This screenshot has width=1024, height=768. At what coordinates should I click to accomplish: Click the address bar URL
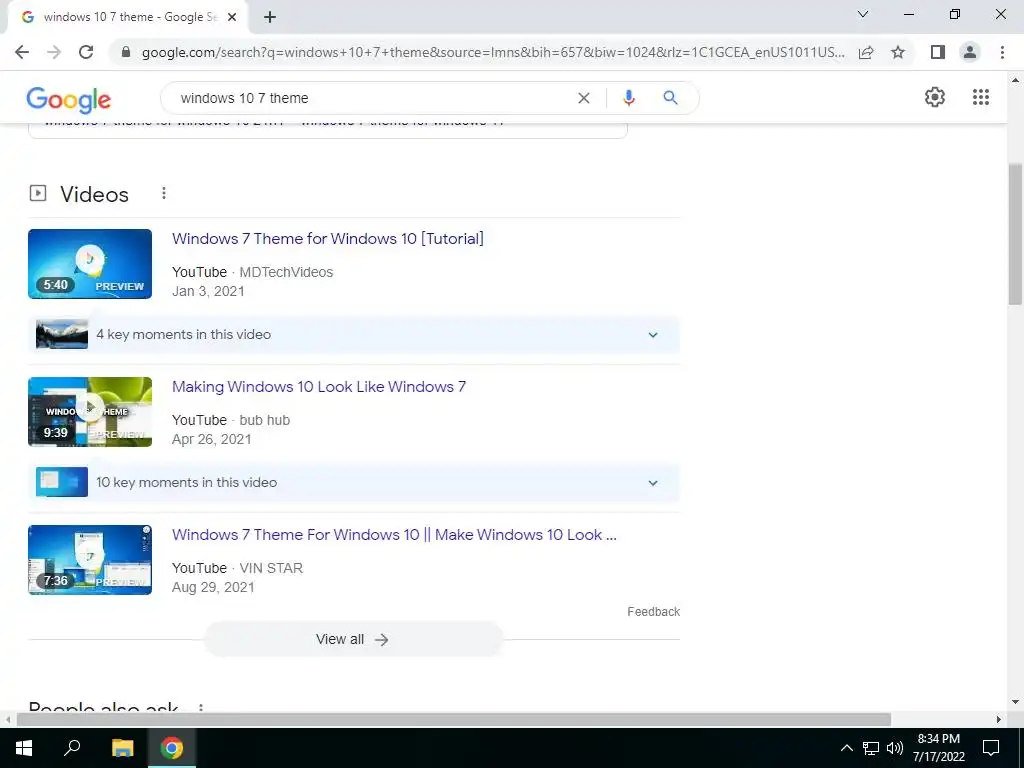click(x=493, y=52)
